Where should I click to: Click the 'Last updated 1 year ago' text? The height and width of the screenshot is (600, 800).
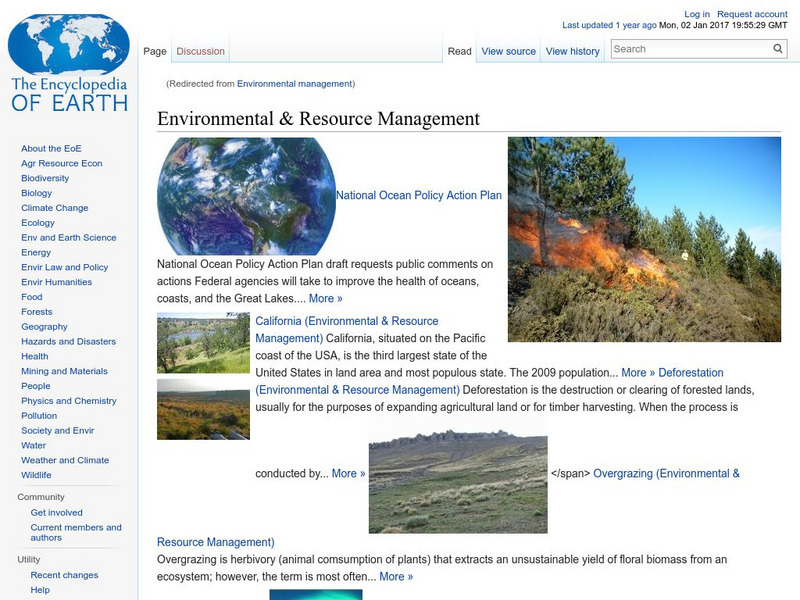tap(609, 25)
